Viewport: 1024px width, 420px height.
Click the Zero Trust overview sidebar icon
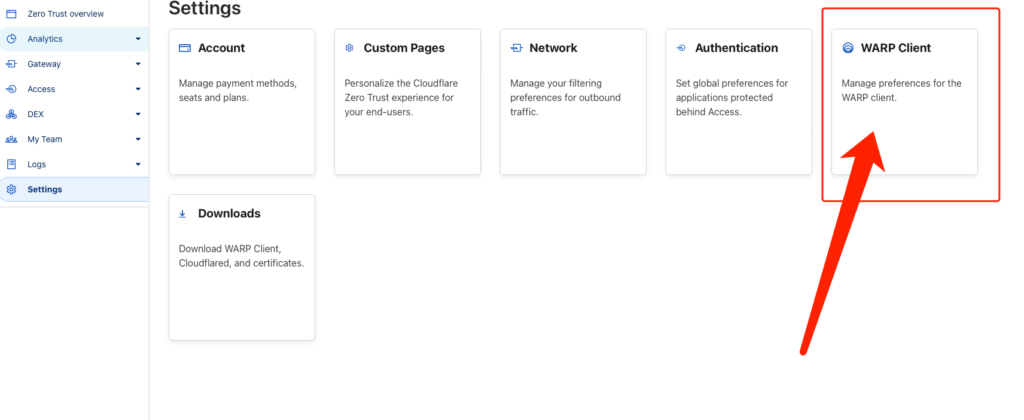[x=11, y=14]
